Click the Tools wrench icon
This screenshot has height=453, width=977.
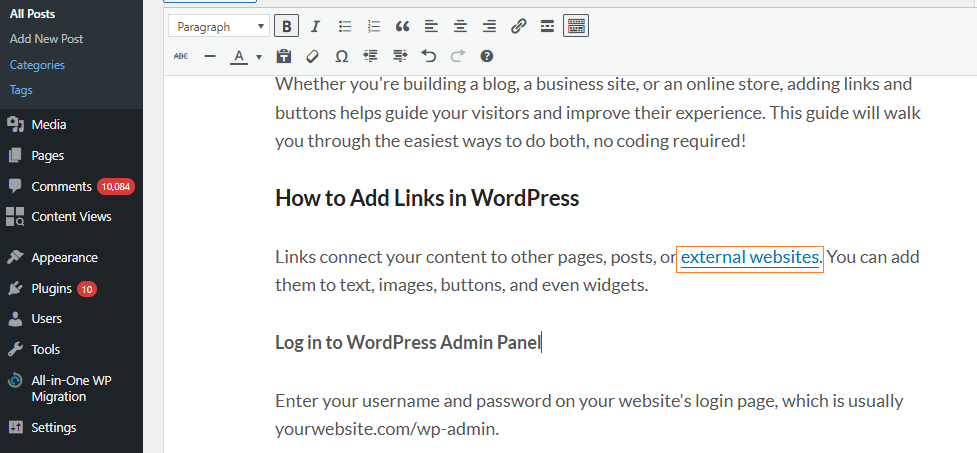pyautogui.click(x=15, y=350)
